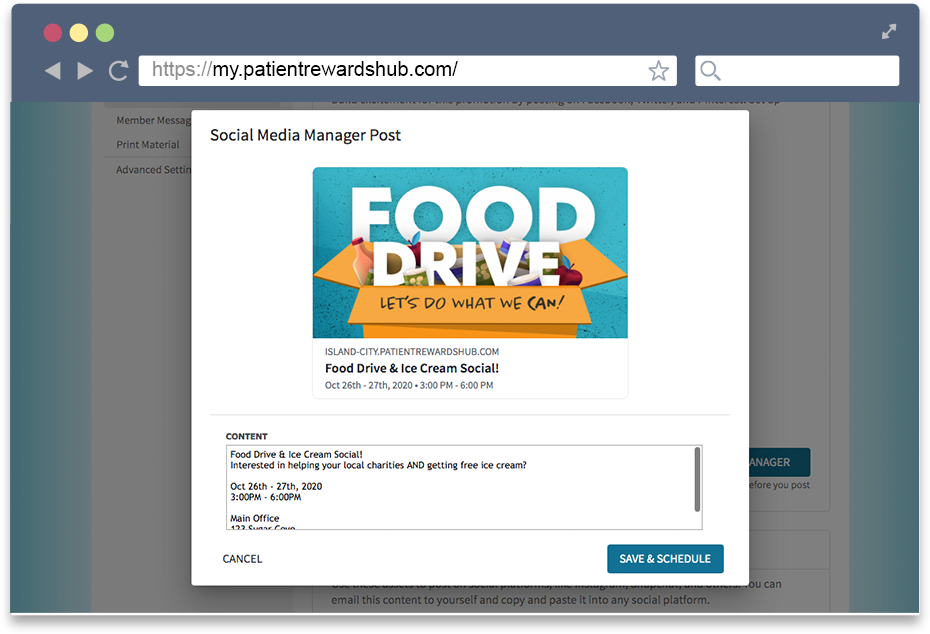
Task: Click the green maximize dot
Action: coord(105,33)
